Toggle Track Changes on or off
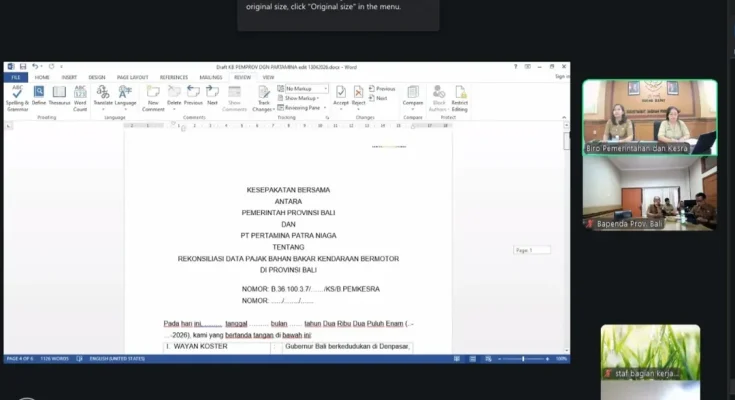The width and height of the screenshot is (735, 400). tap(264, 95)
